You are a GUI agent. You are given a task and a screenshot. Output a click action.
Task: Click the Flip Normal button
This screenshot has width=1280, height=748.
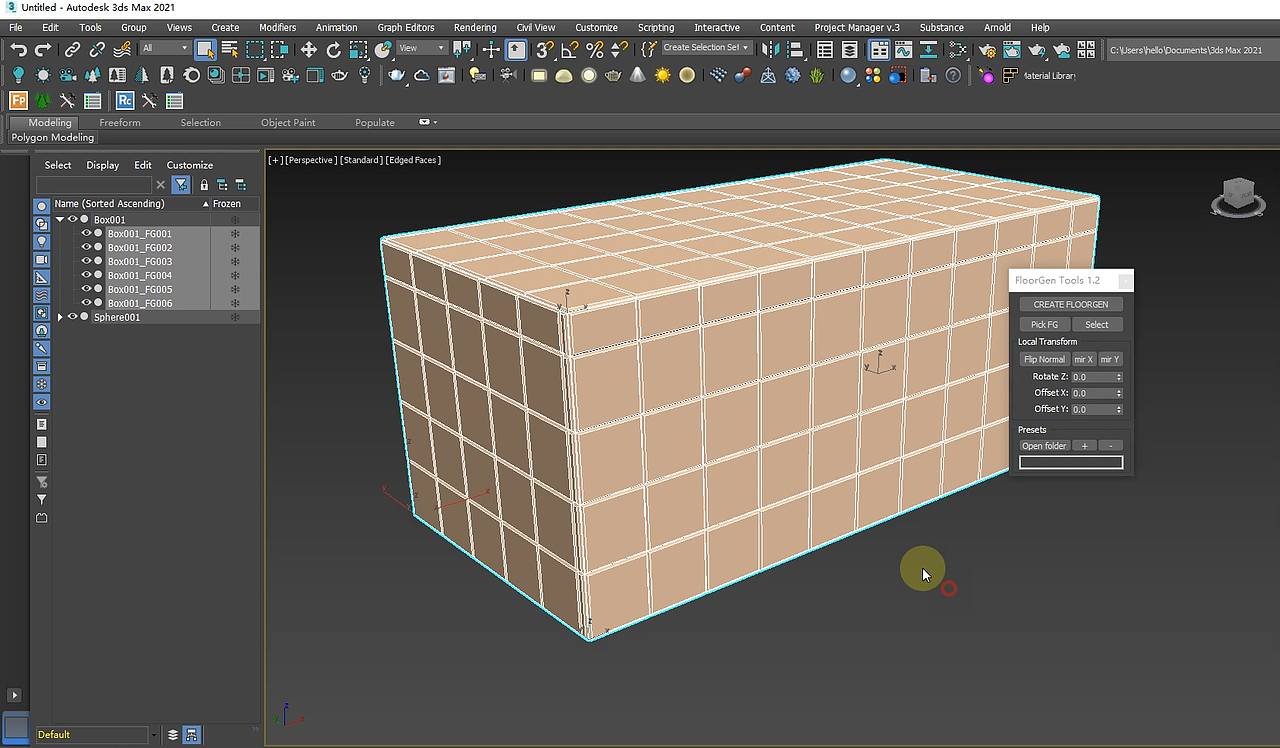coord(1043,359)
